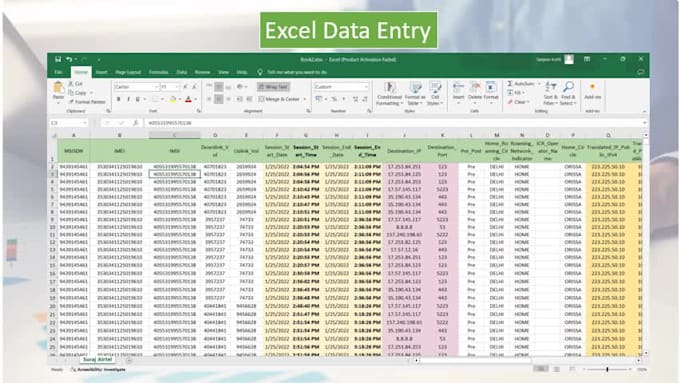Image resolution: width=680 pixels, height=383 pixels.
Task: Click the Page Layout view button in status bar
Action: [x=556, y=369]
